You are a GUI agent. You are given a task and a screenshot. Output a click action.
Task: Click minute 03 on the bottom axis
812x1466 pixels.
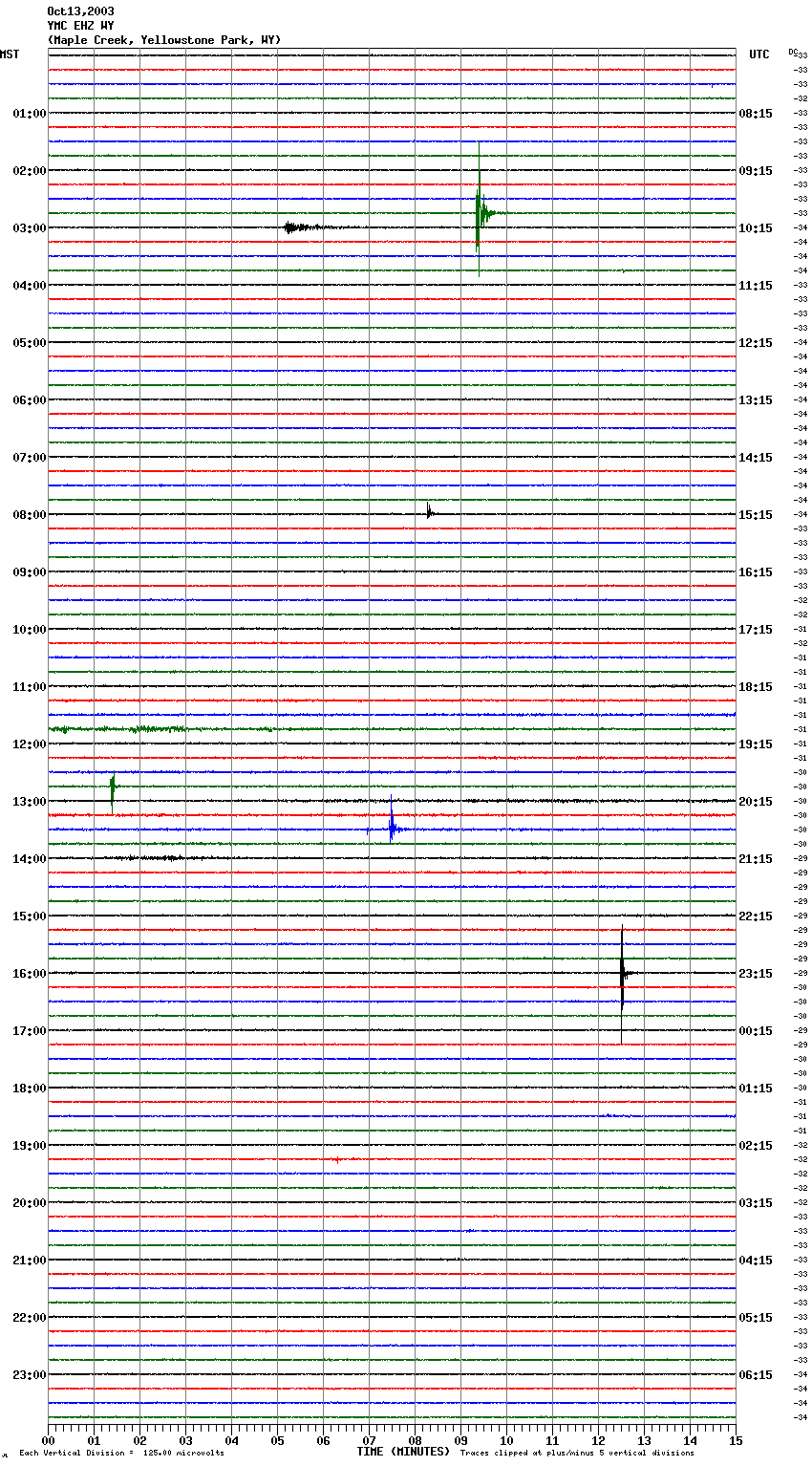pos(185,1440)
